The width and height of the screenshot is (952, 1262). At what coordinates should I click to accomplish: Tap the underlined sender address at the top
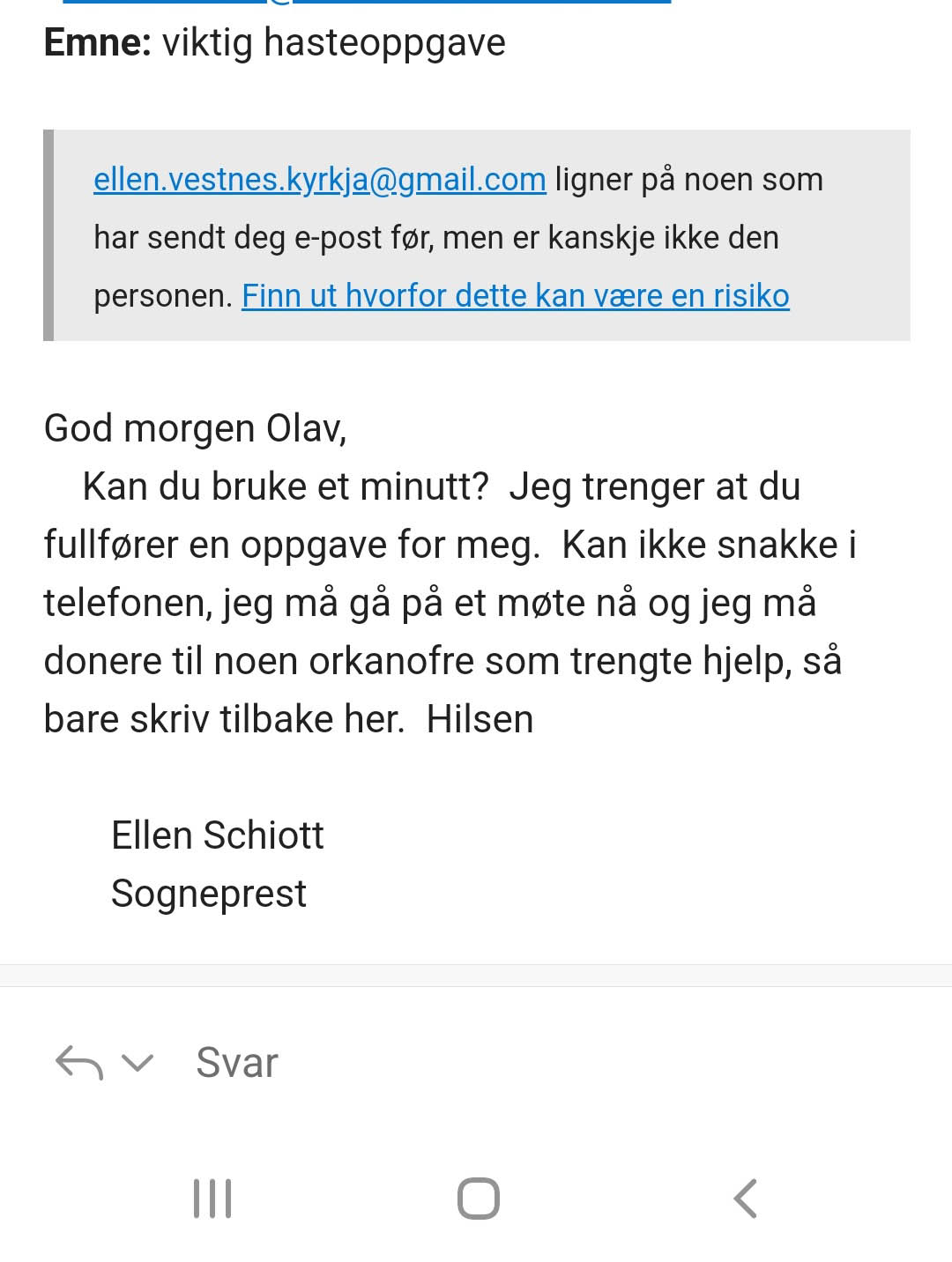point(368,3)
